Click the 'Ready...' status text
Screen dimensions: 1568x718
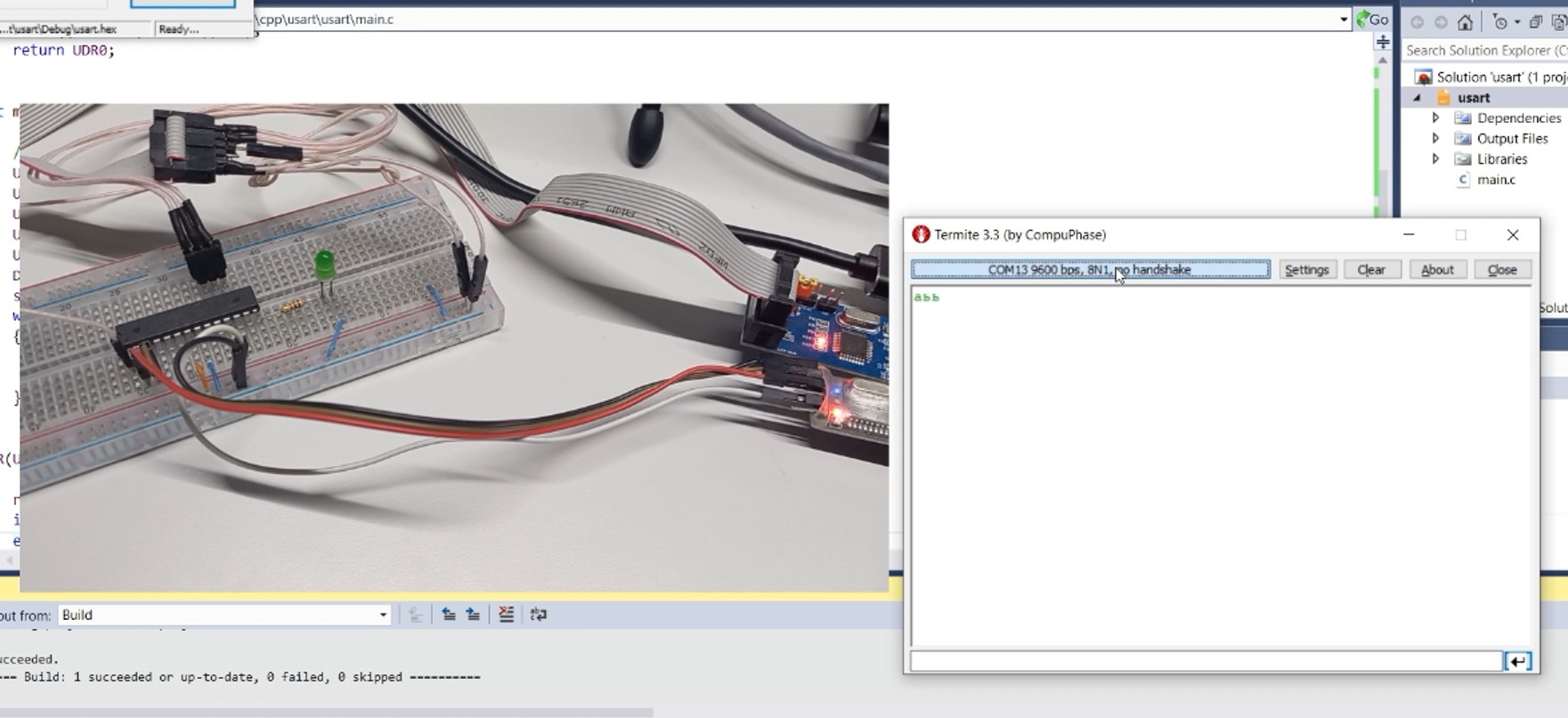pyautogui.click(x=178, y=29)
